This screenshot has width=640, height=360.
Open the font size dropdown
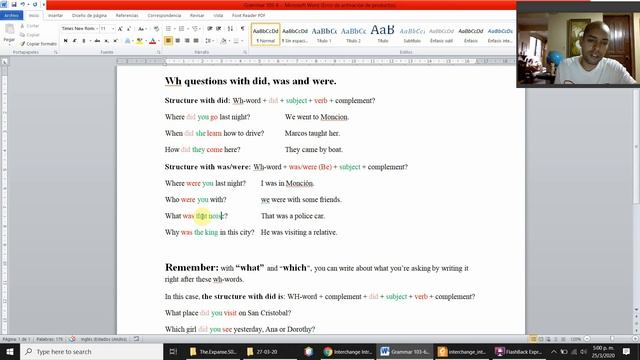point(113,29)
